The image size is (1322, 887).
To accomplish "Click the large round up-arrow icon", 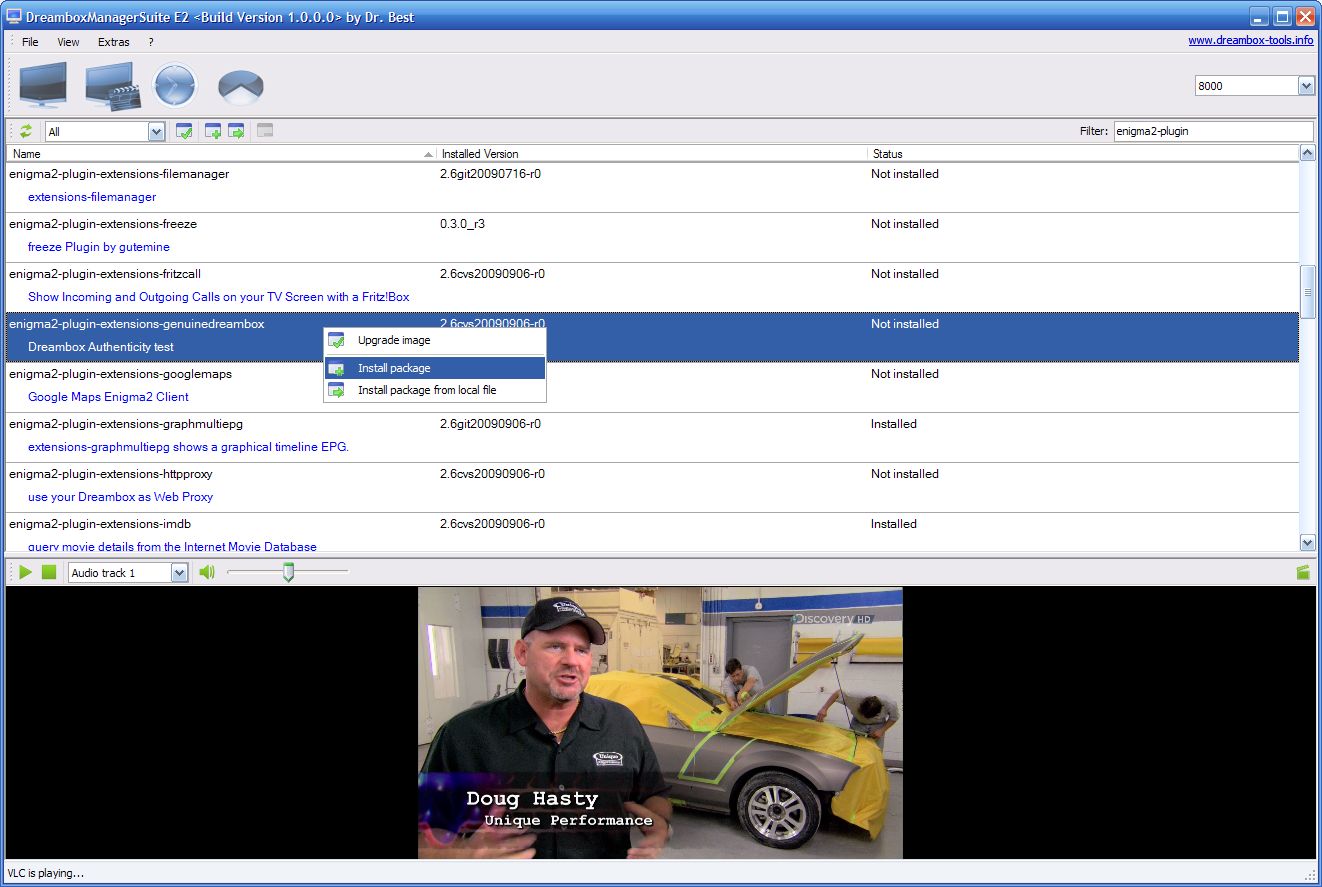I will click(240, 87).
